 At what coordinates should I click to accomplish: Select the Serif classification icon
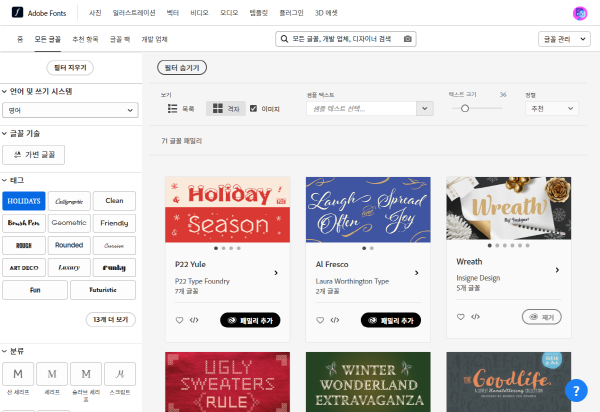52,374
